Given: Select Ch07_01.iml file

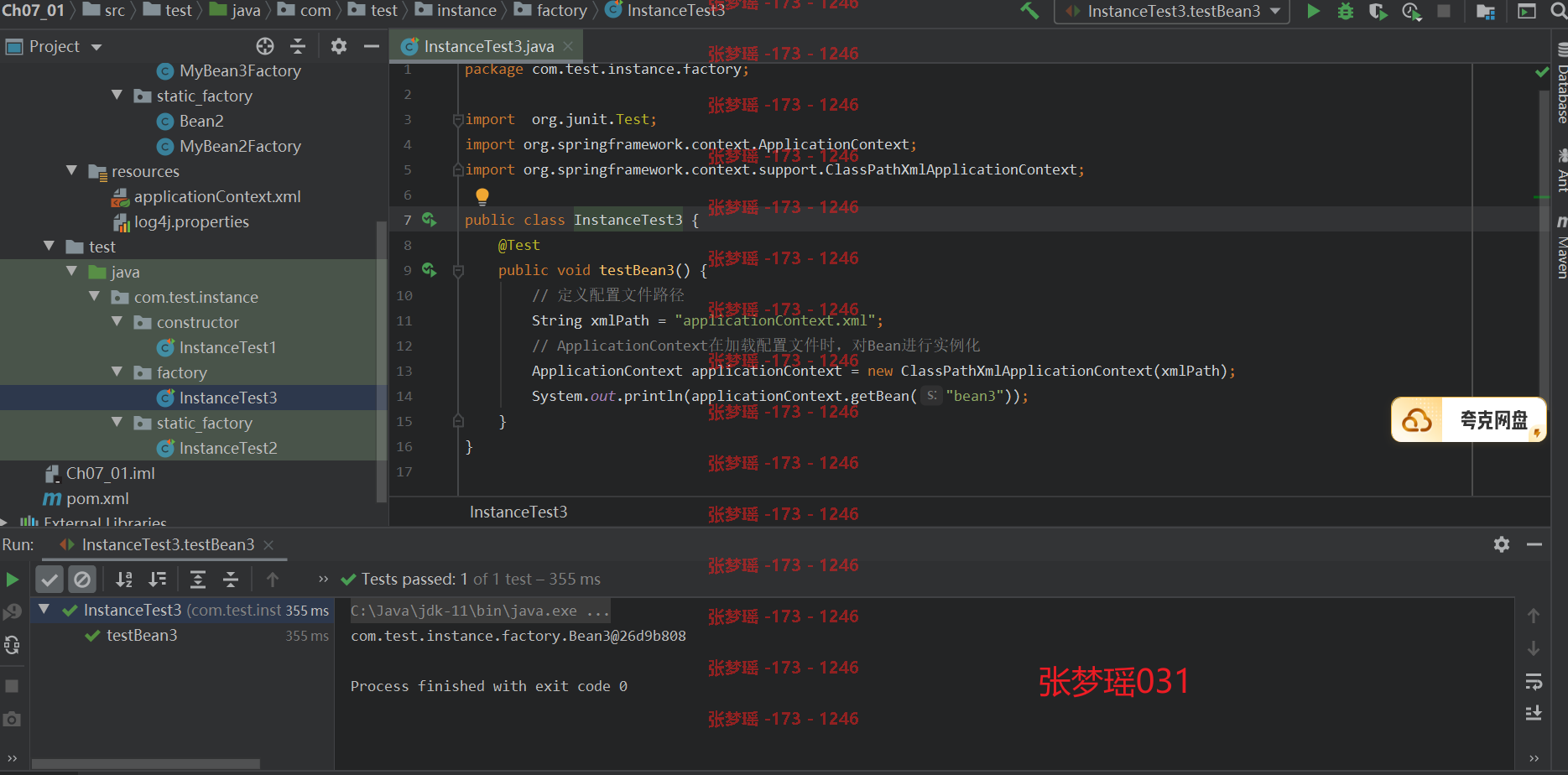Looking at the screenshot, I should click(x=100, y=473).
